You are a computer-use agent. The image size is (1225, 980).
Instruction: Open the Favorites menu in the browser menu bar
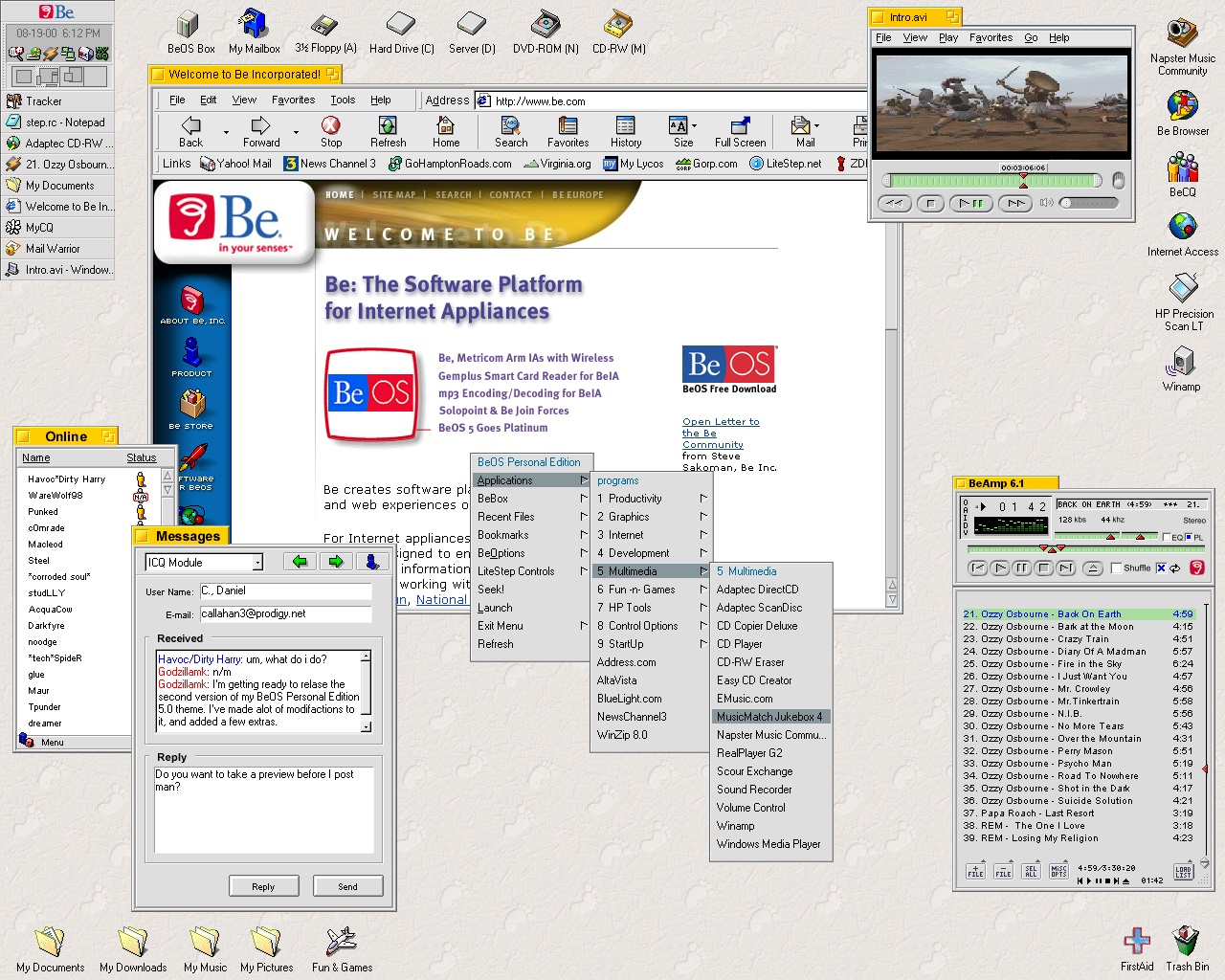[293, 100]
